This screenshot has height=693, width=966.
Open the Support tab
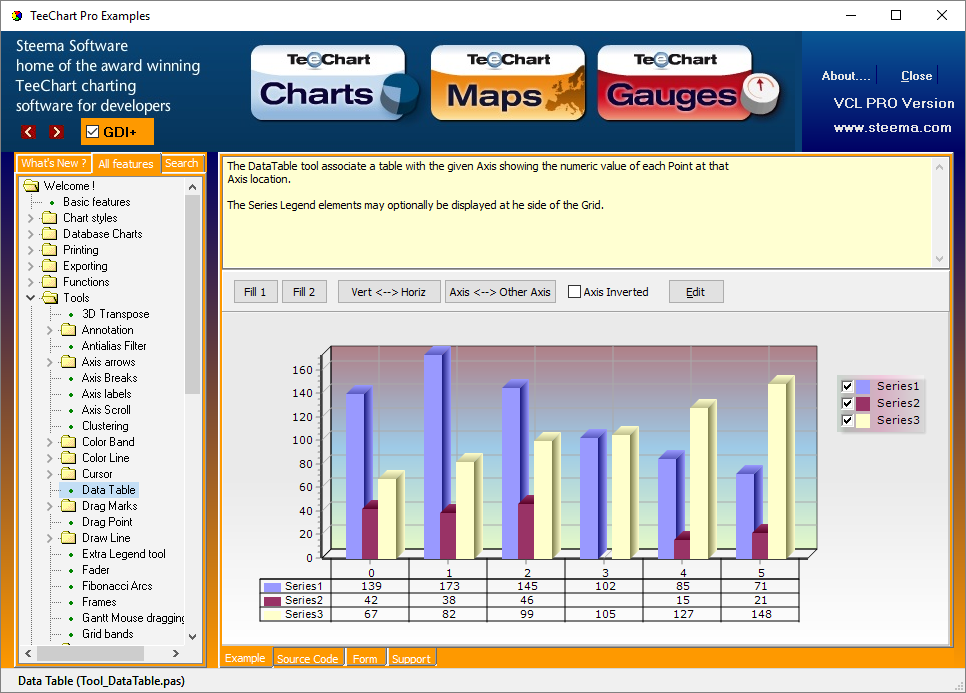tap(411, 659)
